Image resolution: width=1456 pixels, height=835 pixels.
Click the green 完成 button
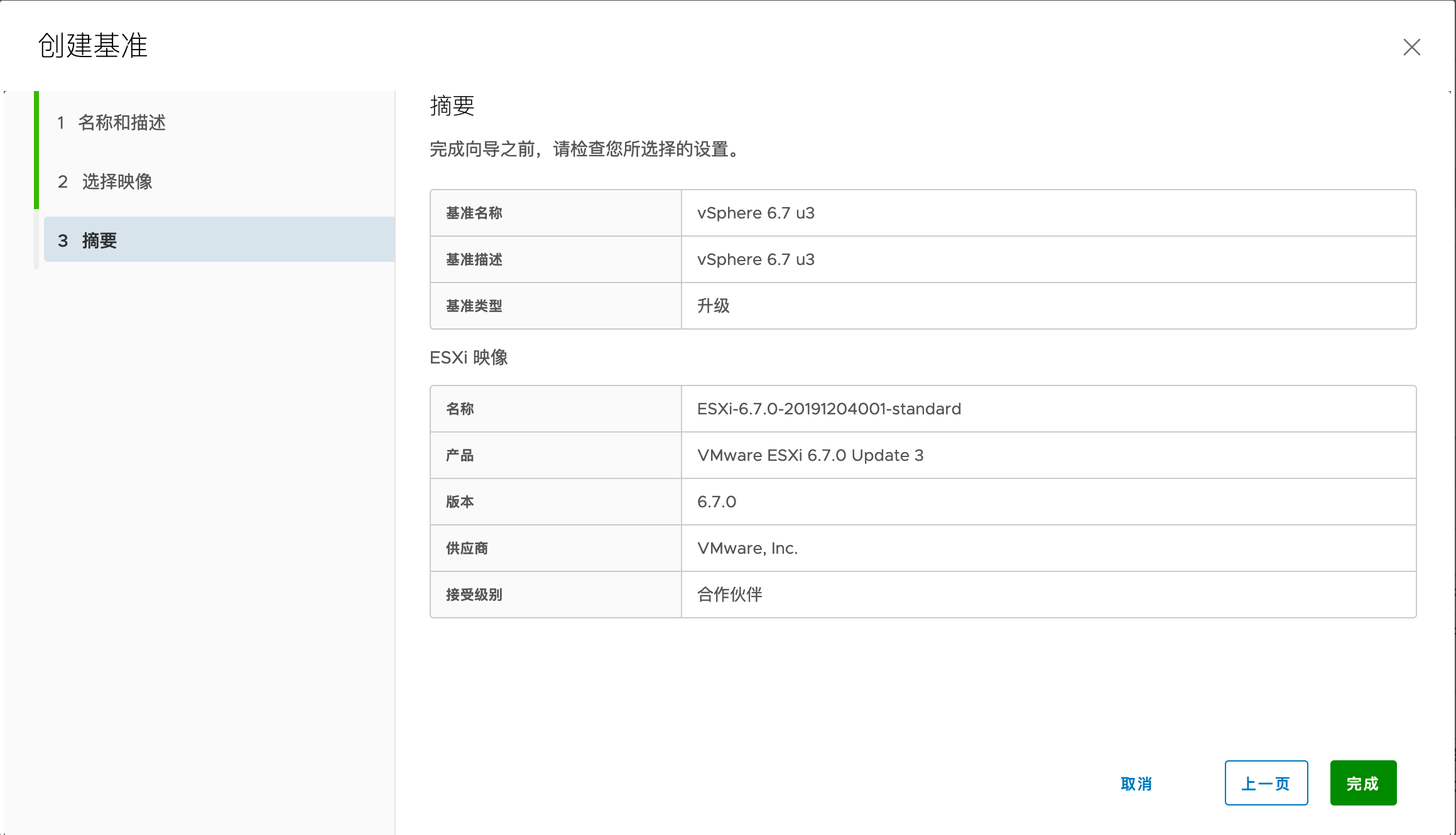pos(1362,784)
